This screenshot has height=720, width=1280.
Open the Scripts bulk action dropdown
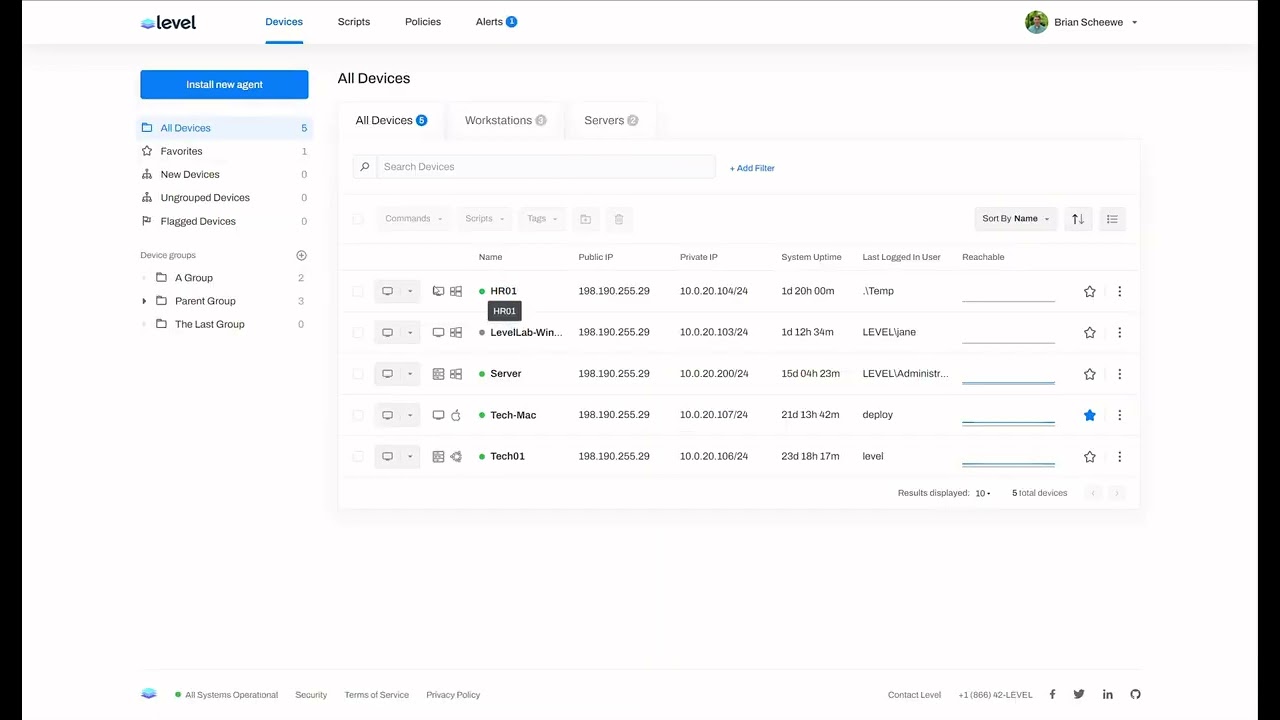point(484,219)
